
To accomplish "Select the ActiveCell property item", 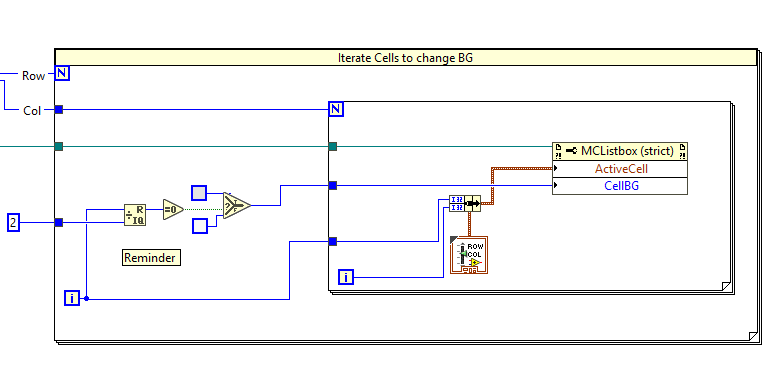I will [620, 169].
